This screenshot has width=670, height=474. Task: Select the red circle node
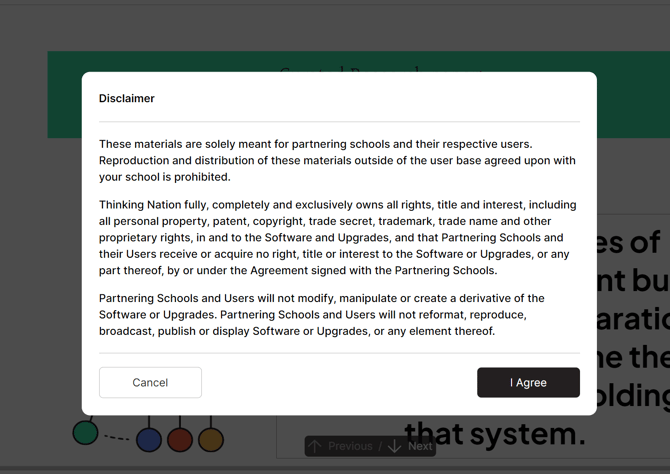180,439
